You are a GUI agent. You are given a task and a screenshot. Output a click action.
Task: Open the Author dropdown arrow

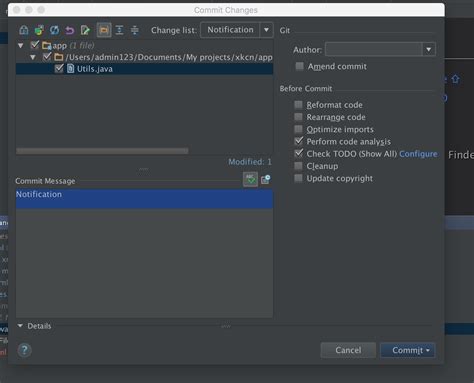pyautogui.click(x=429, y=50)
